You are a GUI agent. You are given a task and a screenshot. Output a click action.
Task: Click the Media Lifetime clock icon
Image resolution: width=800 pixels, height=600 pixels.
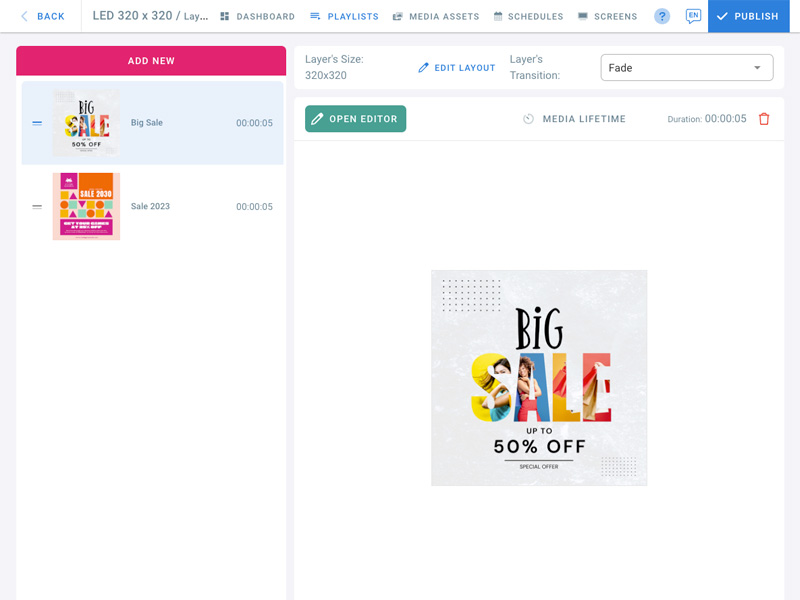[528, 119]
